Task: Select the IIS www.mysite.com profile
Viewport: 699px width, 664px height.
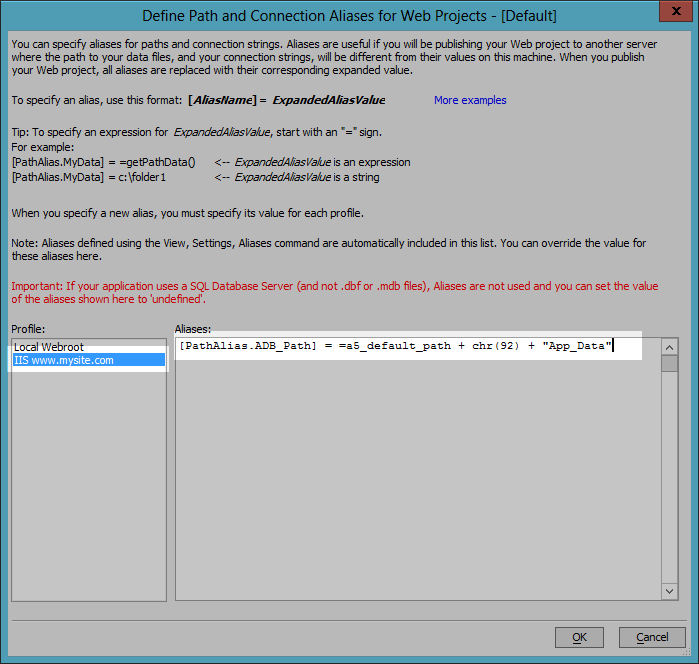Action: (89, 360)
